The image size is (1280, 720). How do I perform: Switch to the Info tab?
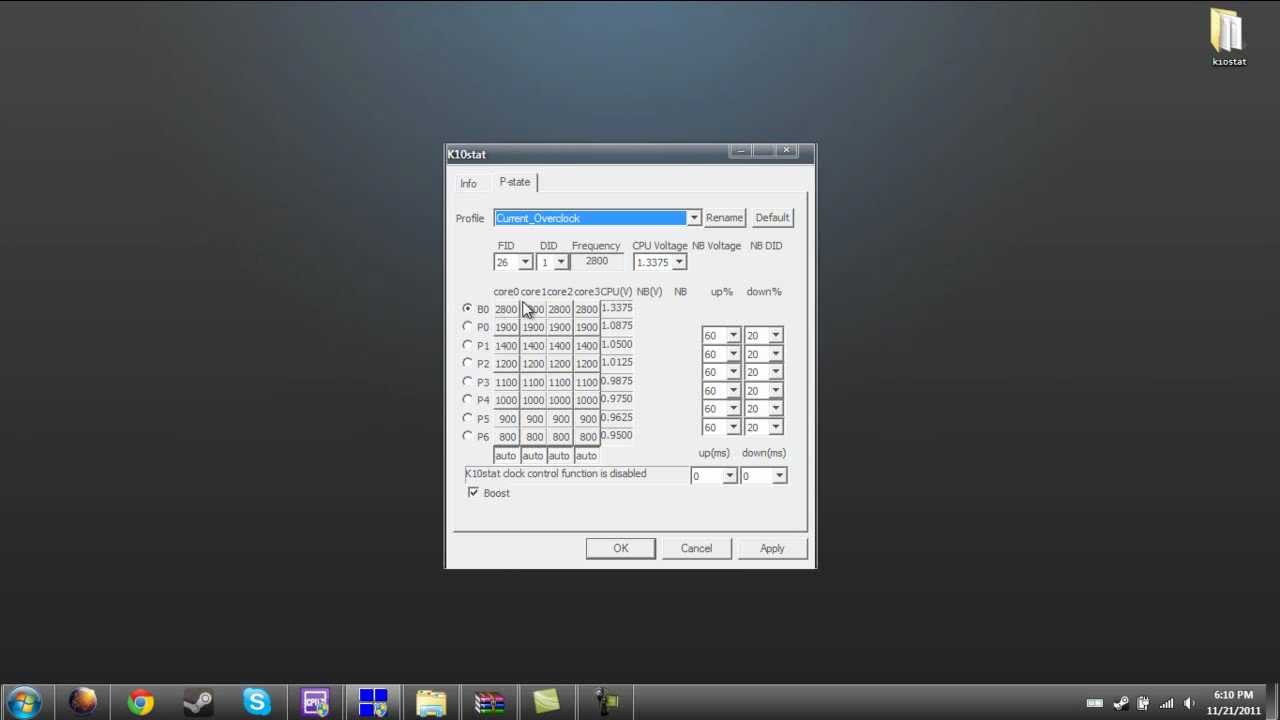[468, 184]
